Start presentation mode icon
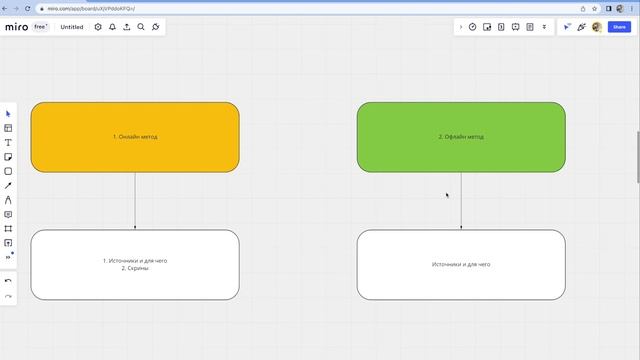Screen dimensions: 640x360 pos(516,27)
